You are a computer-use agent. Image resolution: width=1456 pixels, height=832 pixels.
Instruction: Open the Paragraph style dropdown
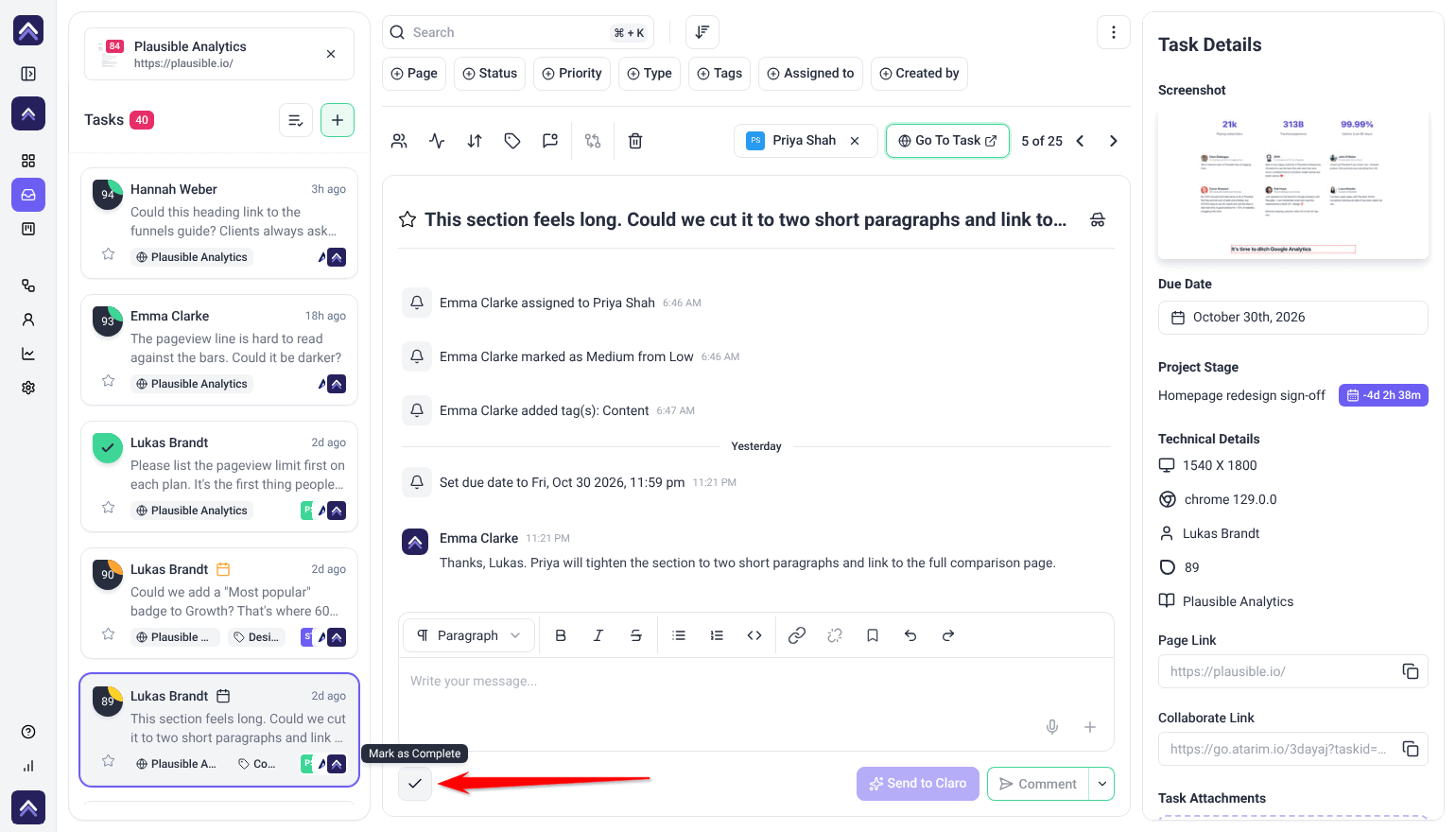tap(469, 635)
